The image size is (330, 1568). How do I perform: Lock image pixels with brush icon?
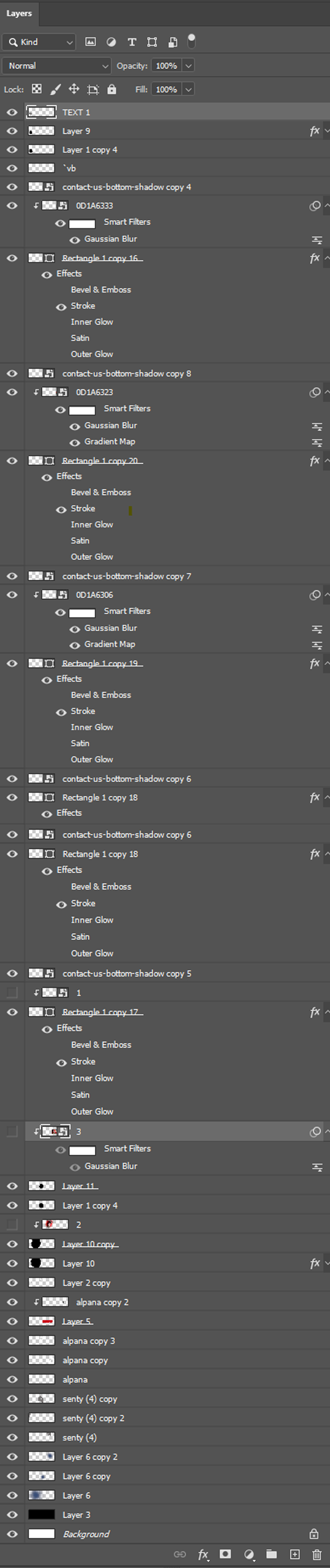(55, 89)
